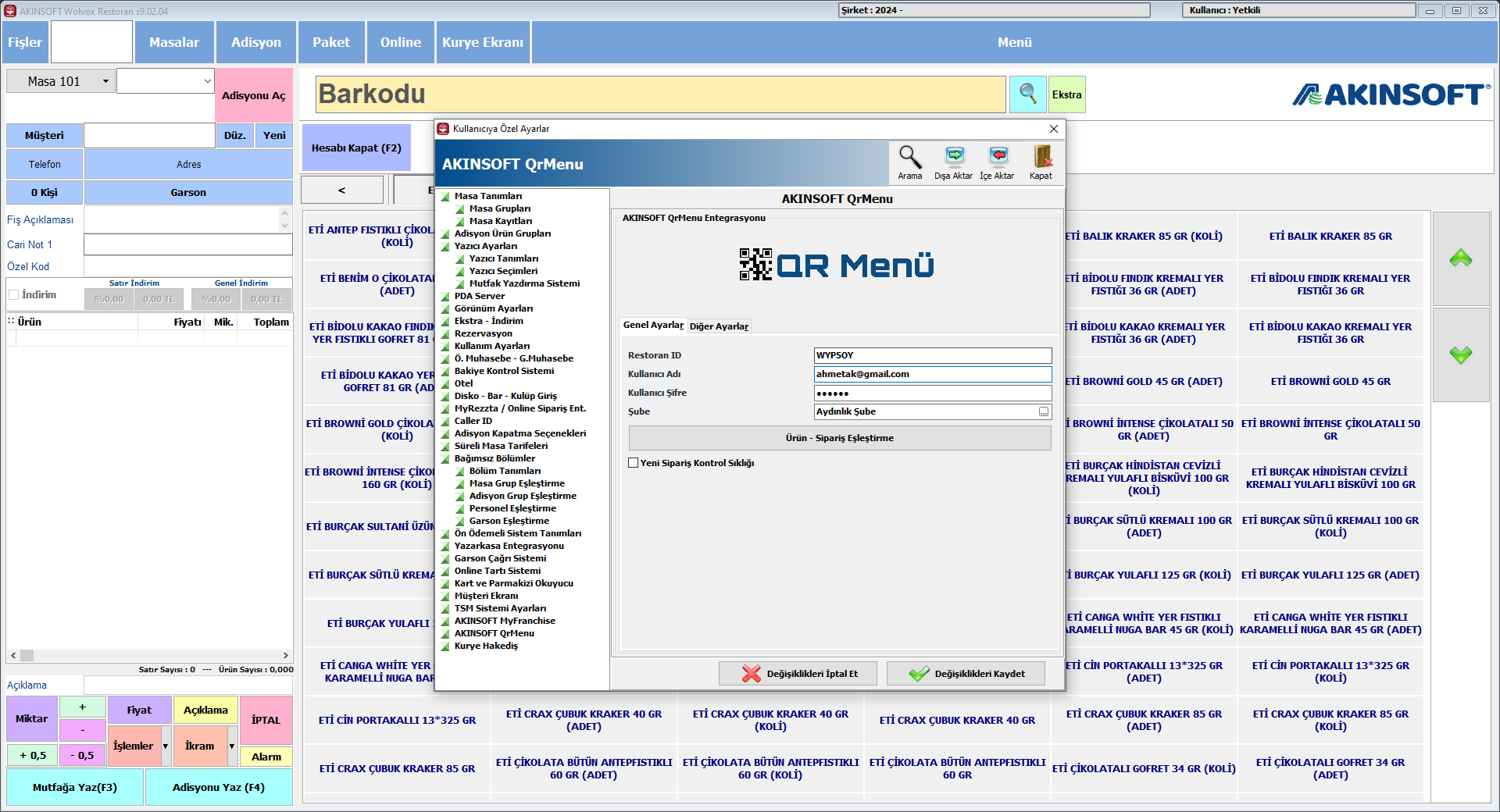Select Yazıcı Ayarları tree node

pyautogui.click(x=486, y=246)
